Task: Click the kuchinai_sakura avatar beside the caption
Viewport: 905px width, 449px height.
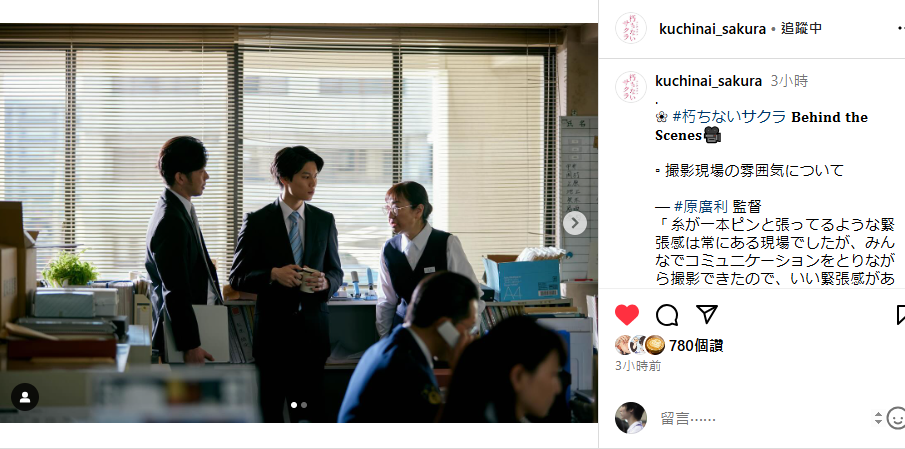Action: point(631,87)
